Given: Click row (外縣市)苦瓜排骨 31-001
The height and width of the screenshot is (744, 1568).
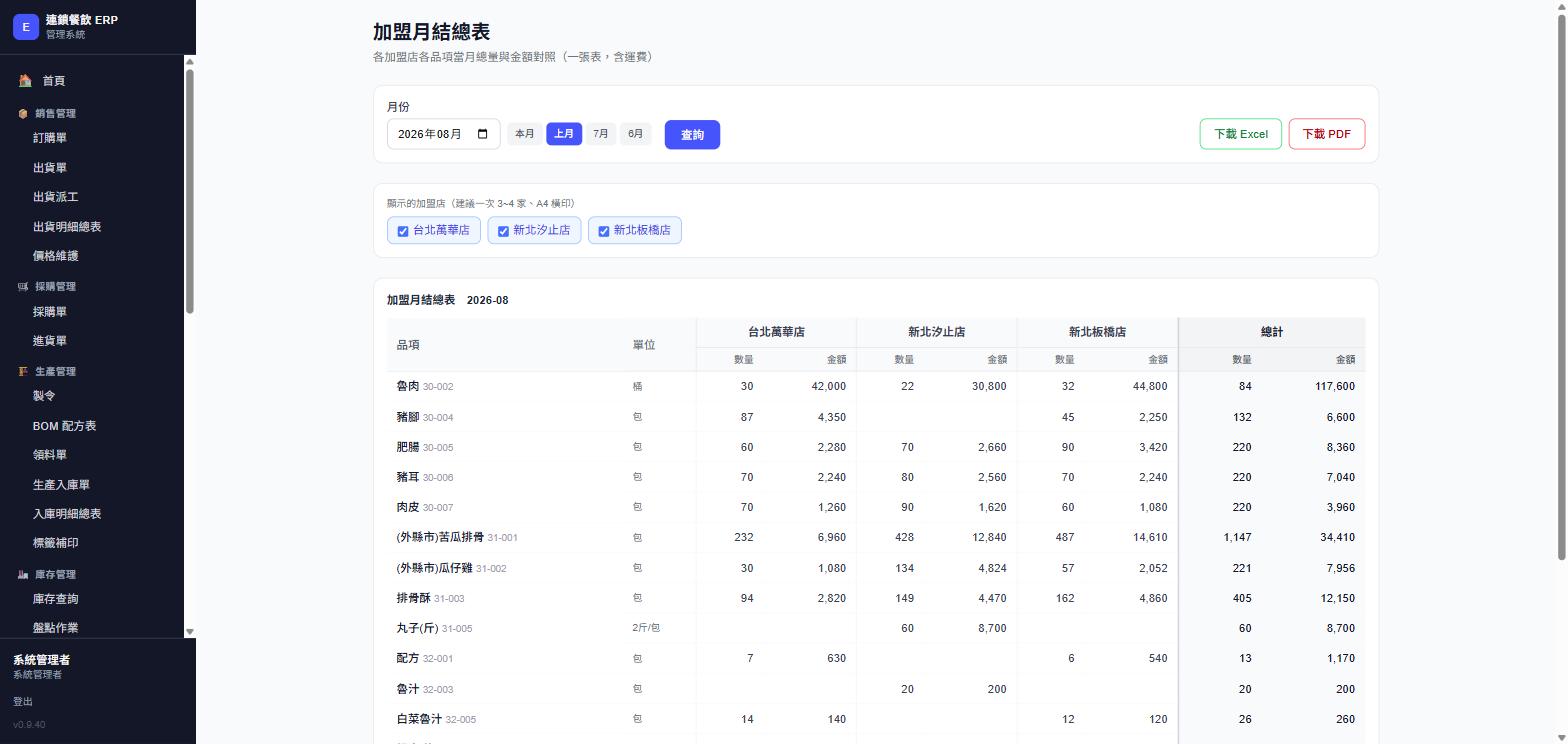Looking at the screenshot, I should (876, 537).
